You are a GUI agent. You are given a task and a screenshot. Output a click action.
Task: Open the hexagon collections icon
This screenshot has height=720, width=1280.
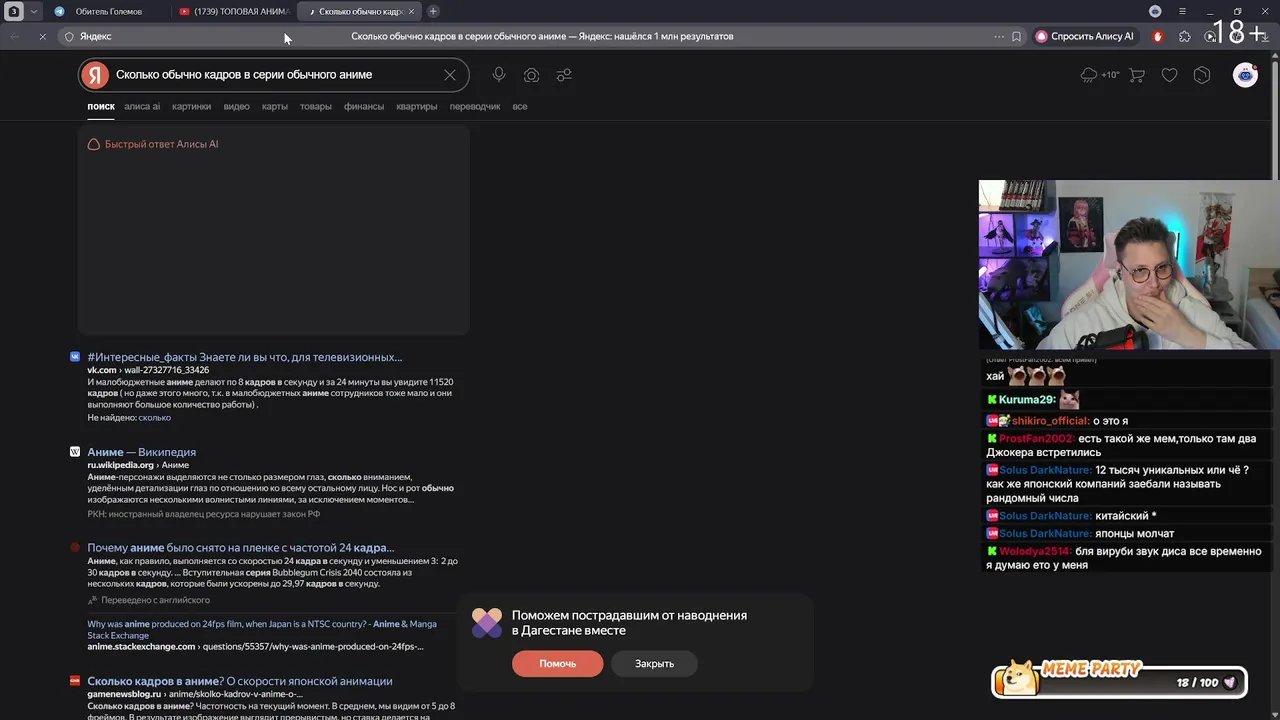tap(1202, 75)
